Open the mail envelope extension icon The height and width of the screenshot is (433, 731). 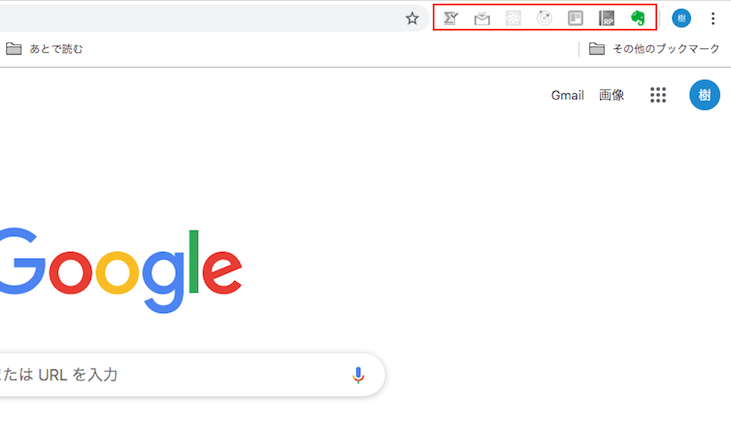(x=482, y=19)
